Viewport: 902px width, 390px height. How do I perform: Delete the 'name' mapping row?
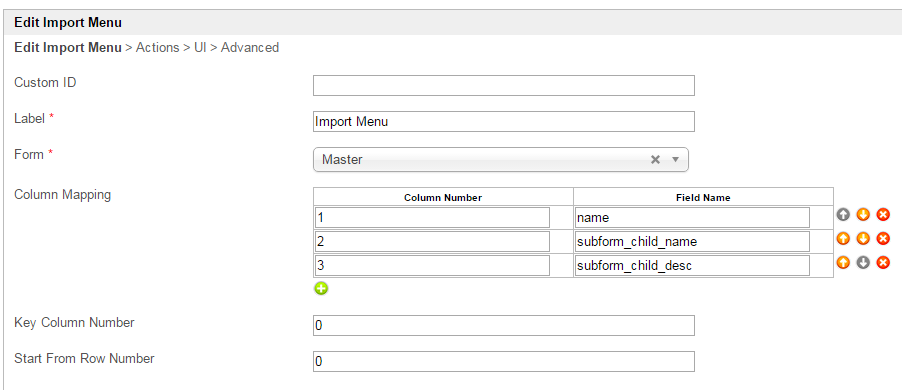(x=883, y=215)
